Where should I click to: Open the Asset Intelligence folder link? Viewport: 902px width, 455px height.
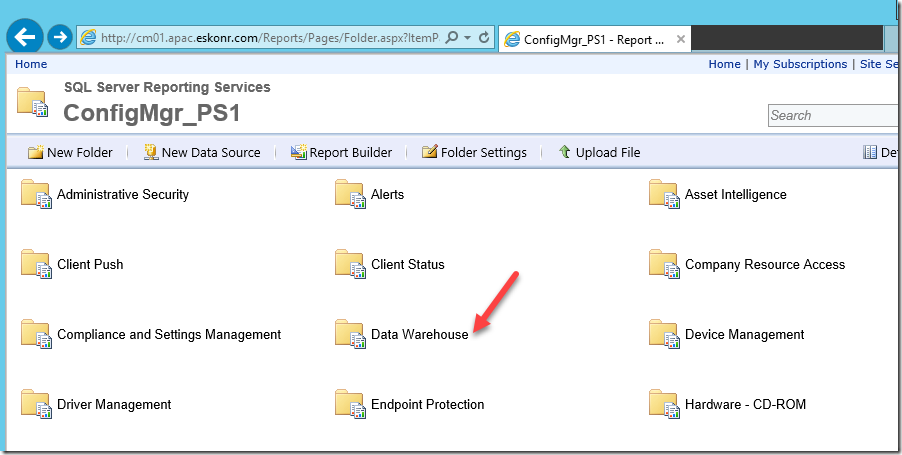click(x=735, y=194)
